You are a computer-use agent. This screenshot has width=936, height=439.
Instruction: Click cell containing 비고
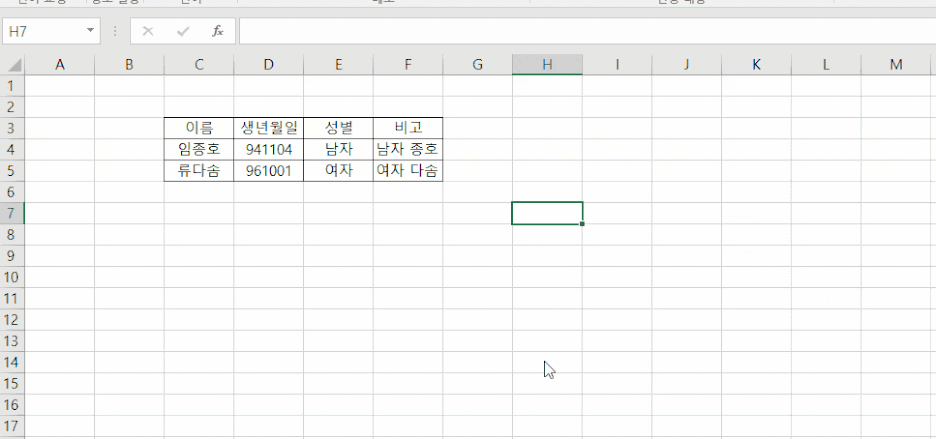(x=408, y=128)
